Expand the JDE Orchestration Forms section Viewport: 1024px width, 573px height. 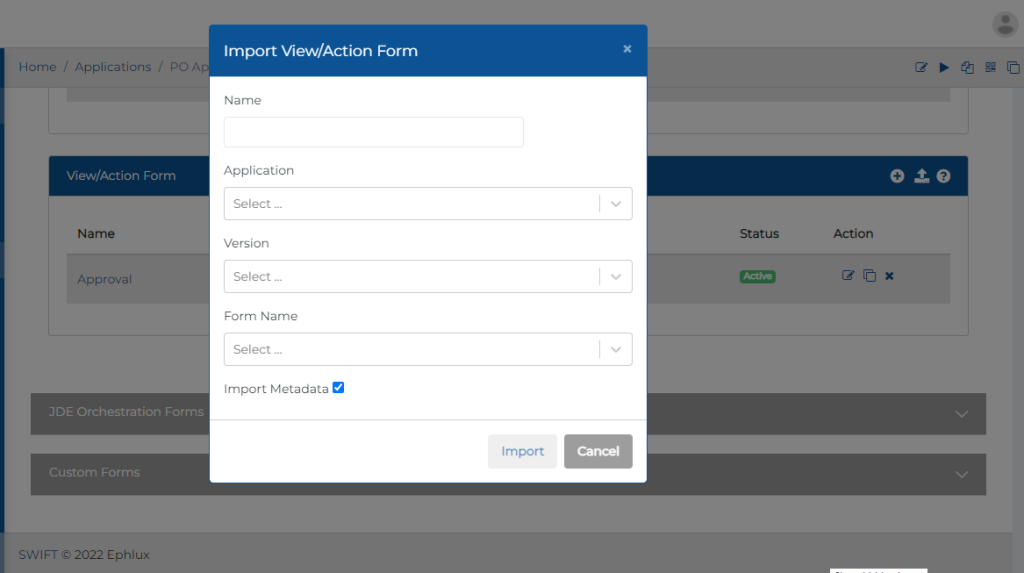coord(961,413)
